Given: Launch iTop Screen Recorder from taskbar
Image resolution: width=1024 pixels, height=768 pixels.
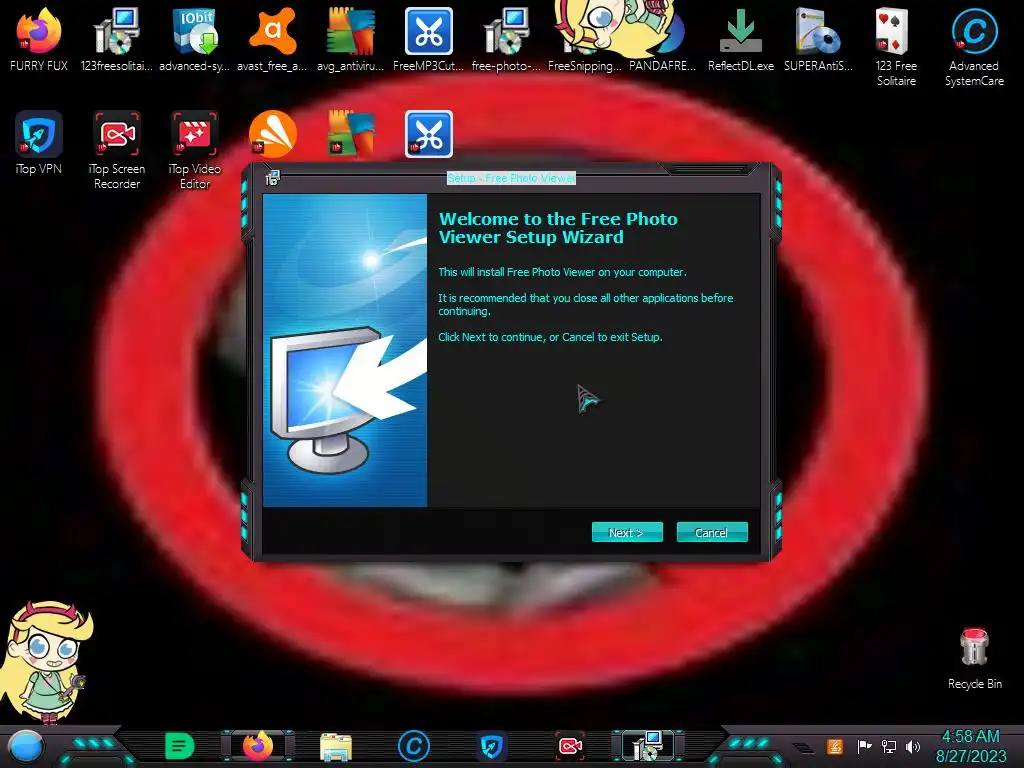Looking at the screenshot, I should click(x=570, y=746).
